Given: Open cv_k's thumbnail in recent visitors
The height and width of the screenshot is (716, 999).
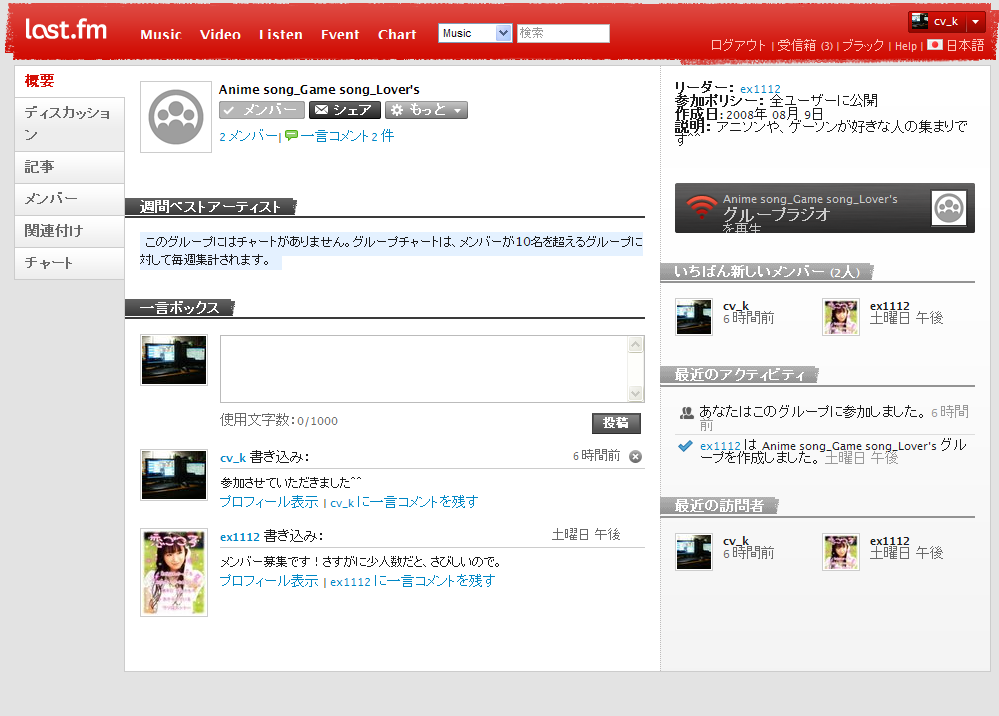Looking at the screenshot, I should [694, 552].
